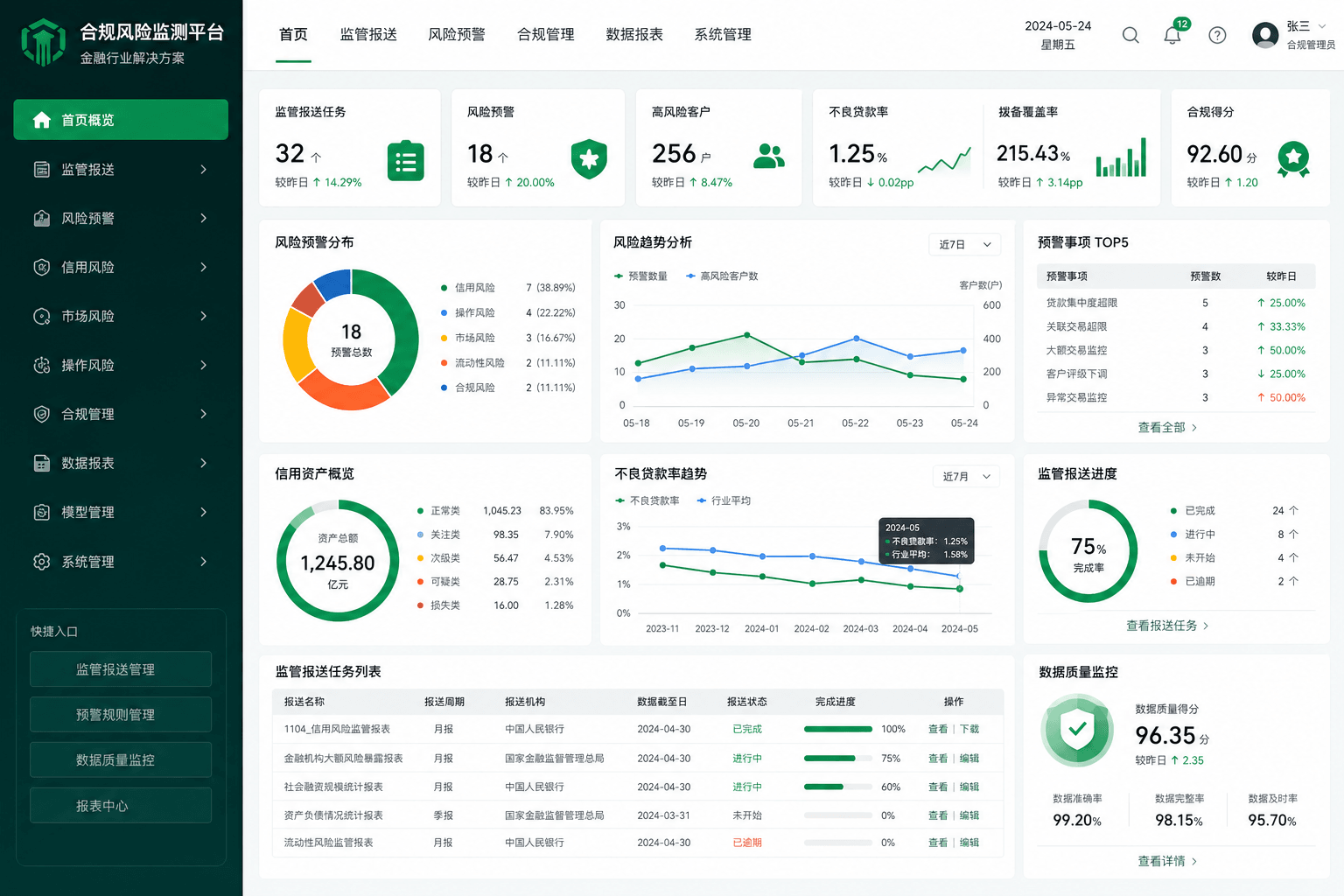
Task: Click 系统管理 gear icon in sidebar
Action: [41, 562]
